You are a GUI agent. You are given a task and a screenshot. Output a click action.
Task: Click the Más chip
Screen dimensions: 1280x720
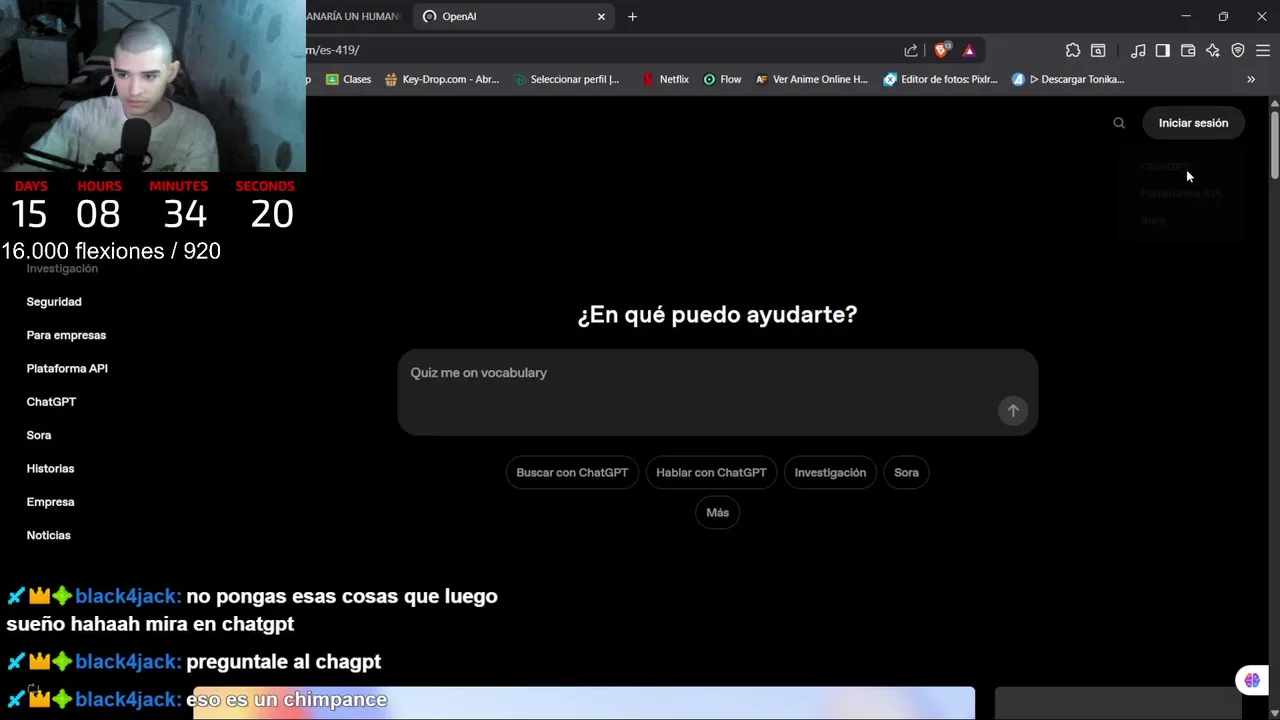coord(718,513)
